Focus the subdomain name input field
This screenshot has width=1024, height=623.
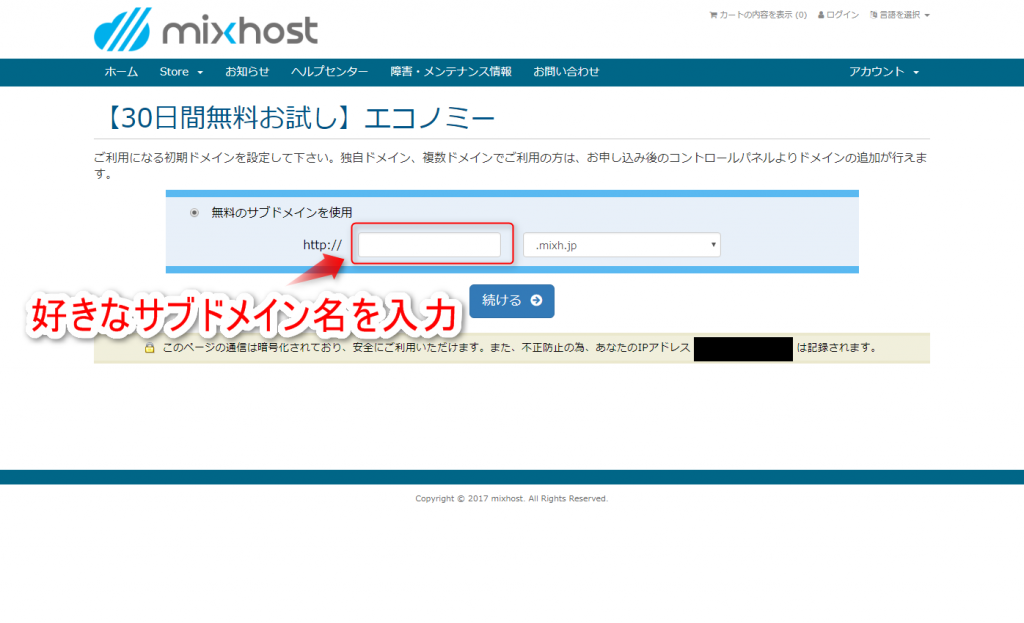(429, 245)
